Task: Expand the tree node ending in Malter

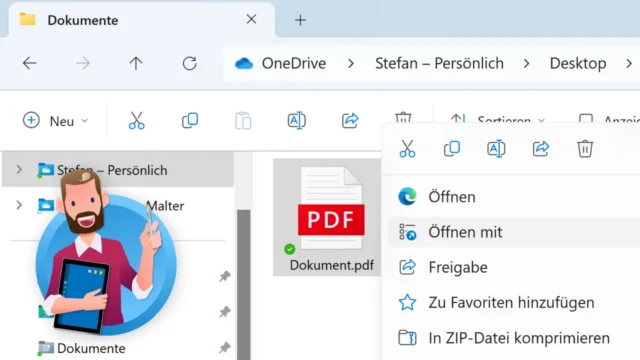Action: tap(19, 205)
